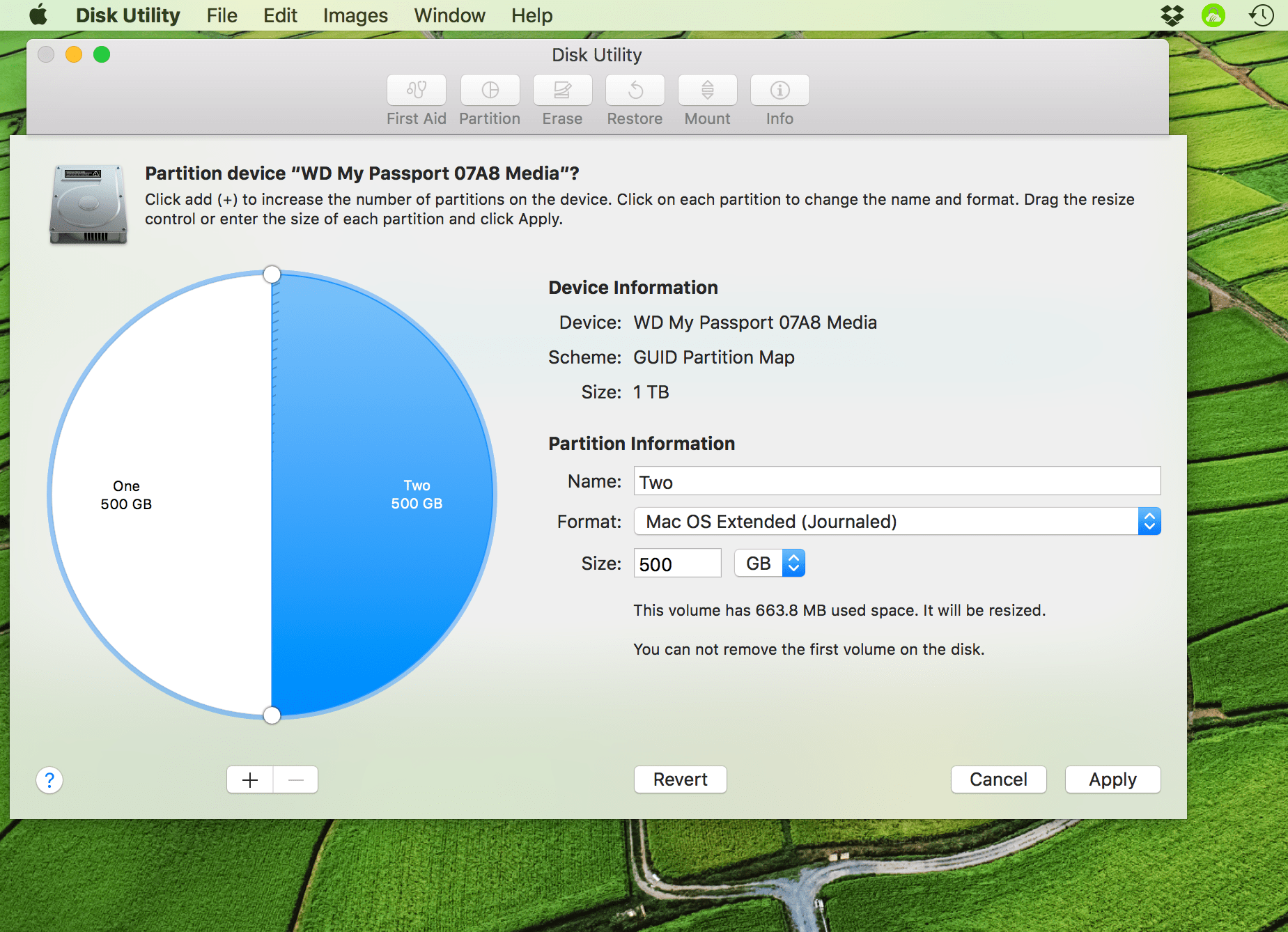Click the hard drive device icon

coord(88,204)
